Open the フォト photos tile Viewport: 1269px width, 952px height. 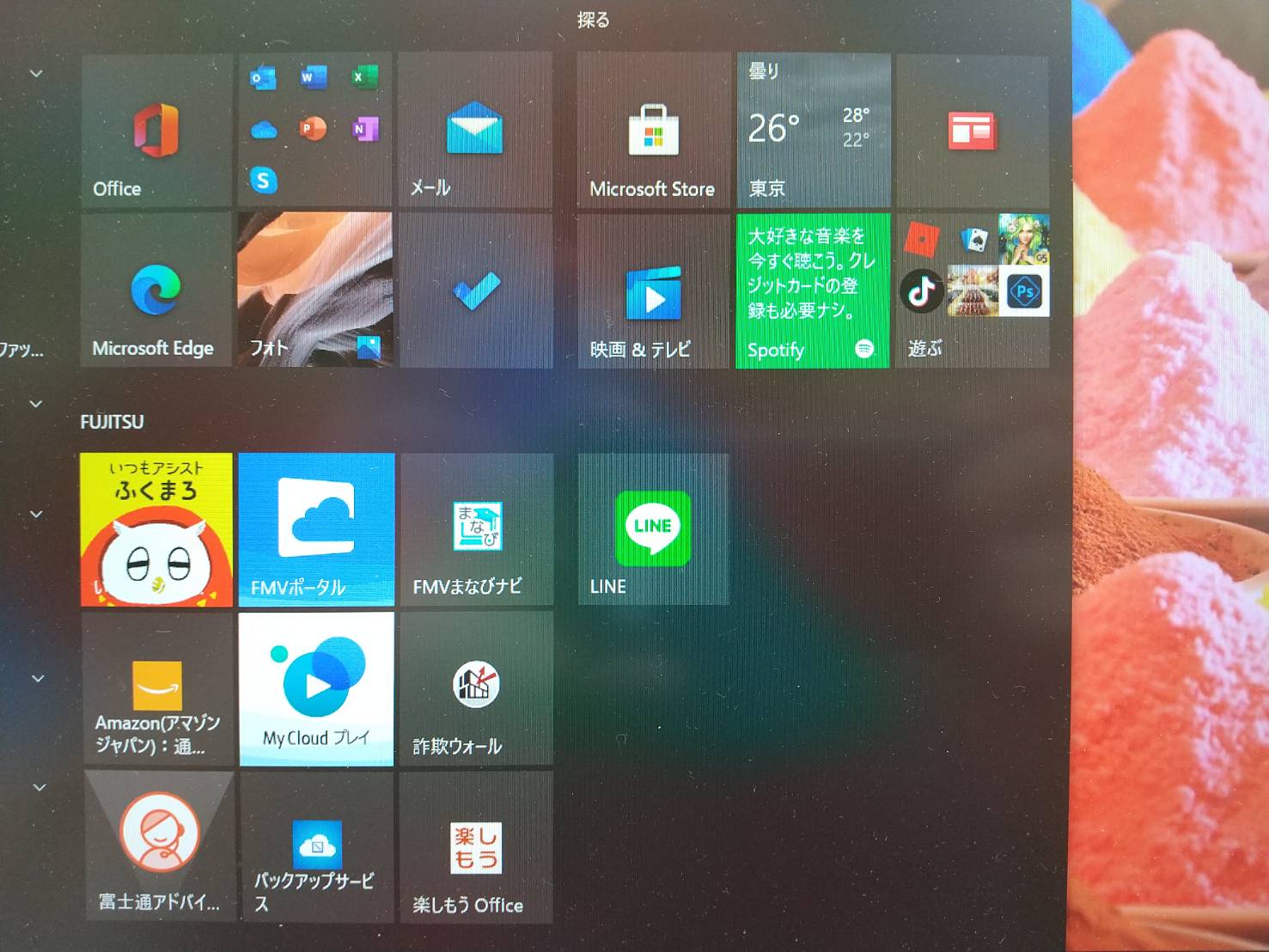coord(315,290)
